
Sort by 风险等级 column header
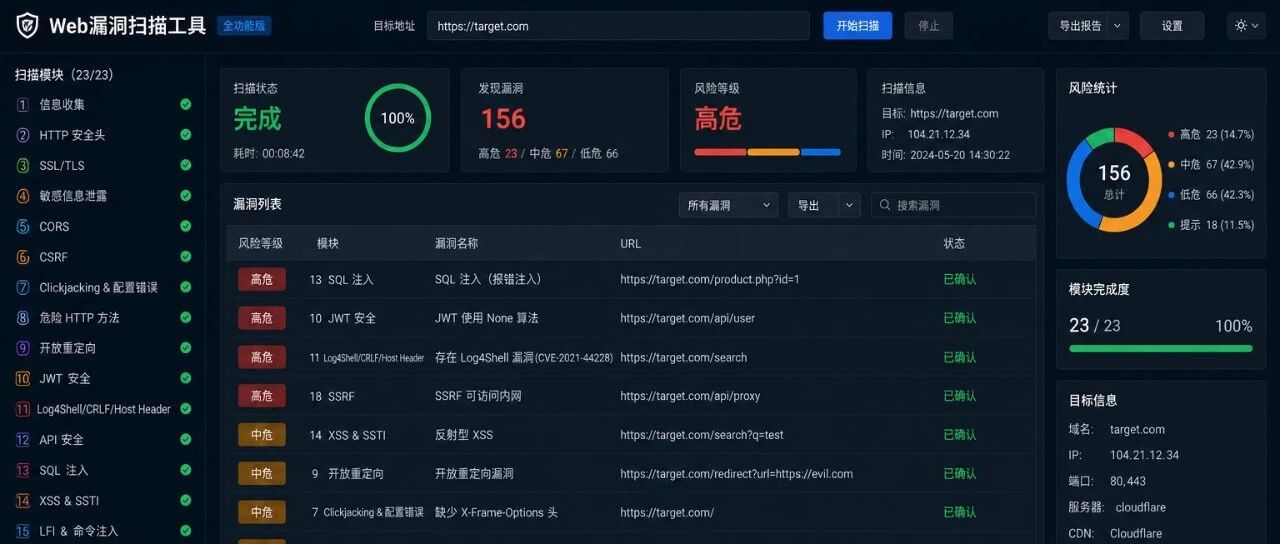pos(260,243)
